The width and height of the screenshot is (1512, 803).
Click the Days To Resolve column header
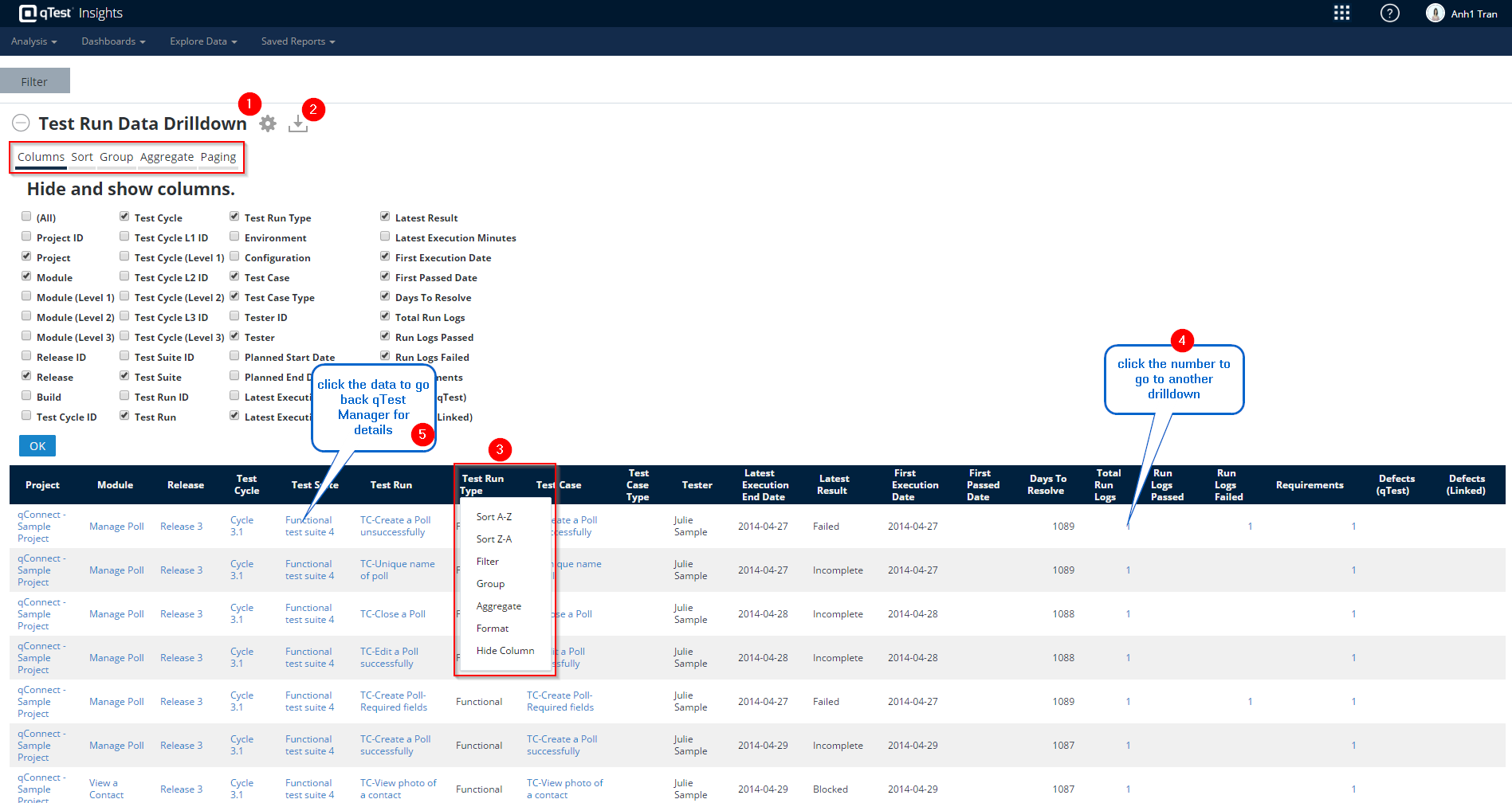click(x=1047, y=484)
